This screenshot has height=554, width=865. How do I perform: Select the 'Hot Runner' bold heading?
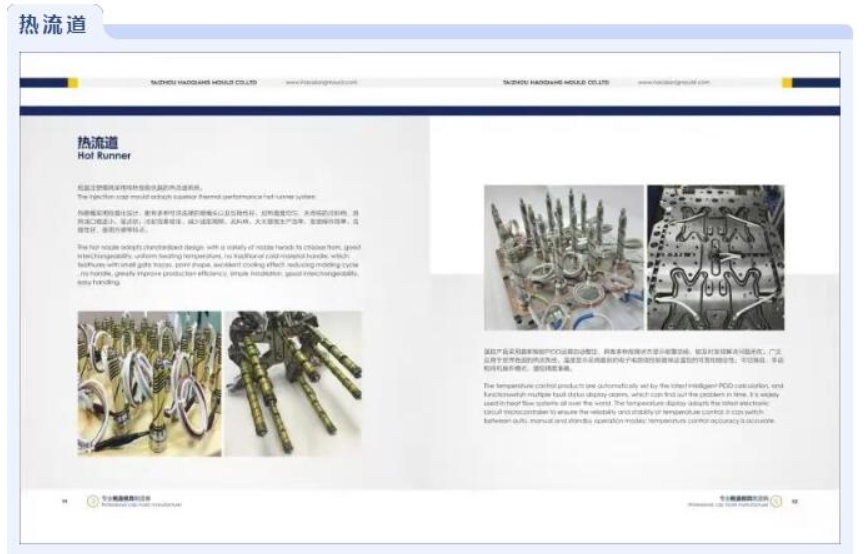[104, 156]
